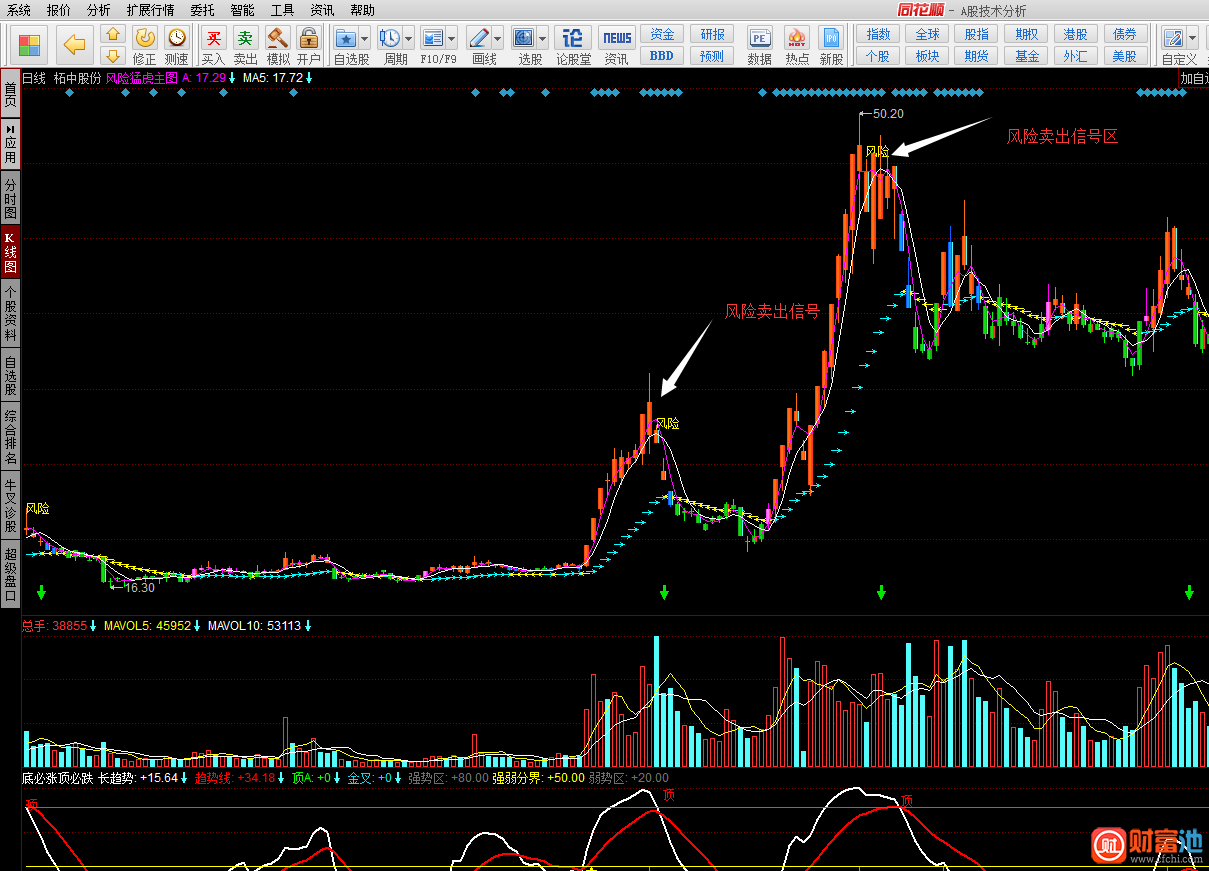Click the MAVOL10: 53113 volume indicator label
The width and height of the screenshot is (1209, 871).
pyautogui.click(x=254, y=626)
